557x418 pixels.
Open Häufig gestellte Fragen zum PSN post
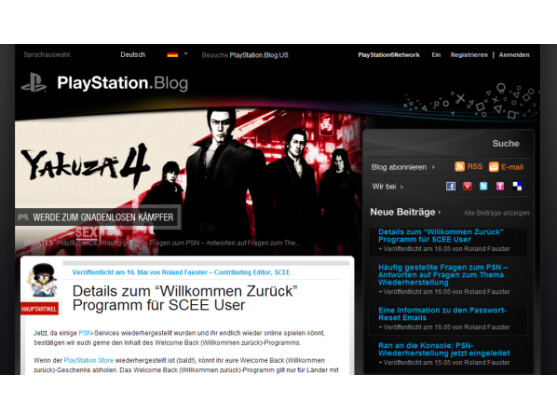pos(443,275)
